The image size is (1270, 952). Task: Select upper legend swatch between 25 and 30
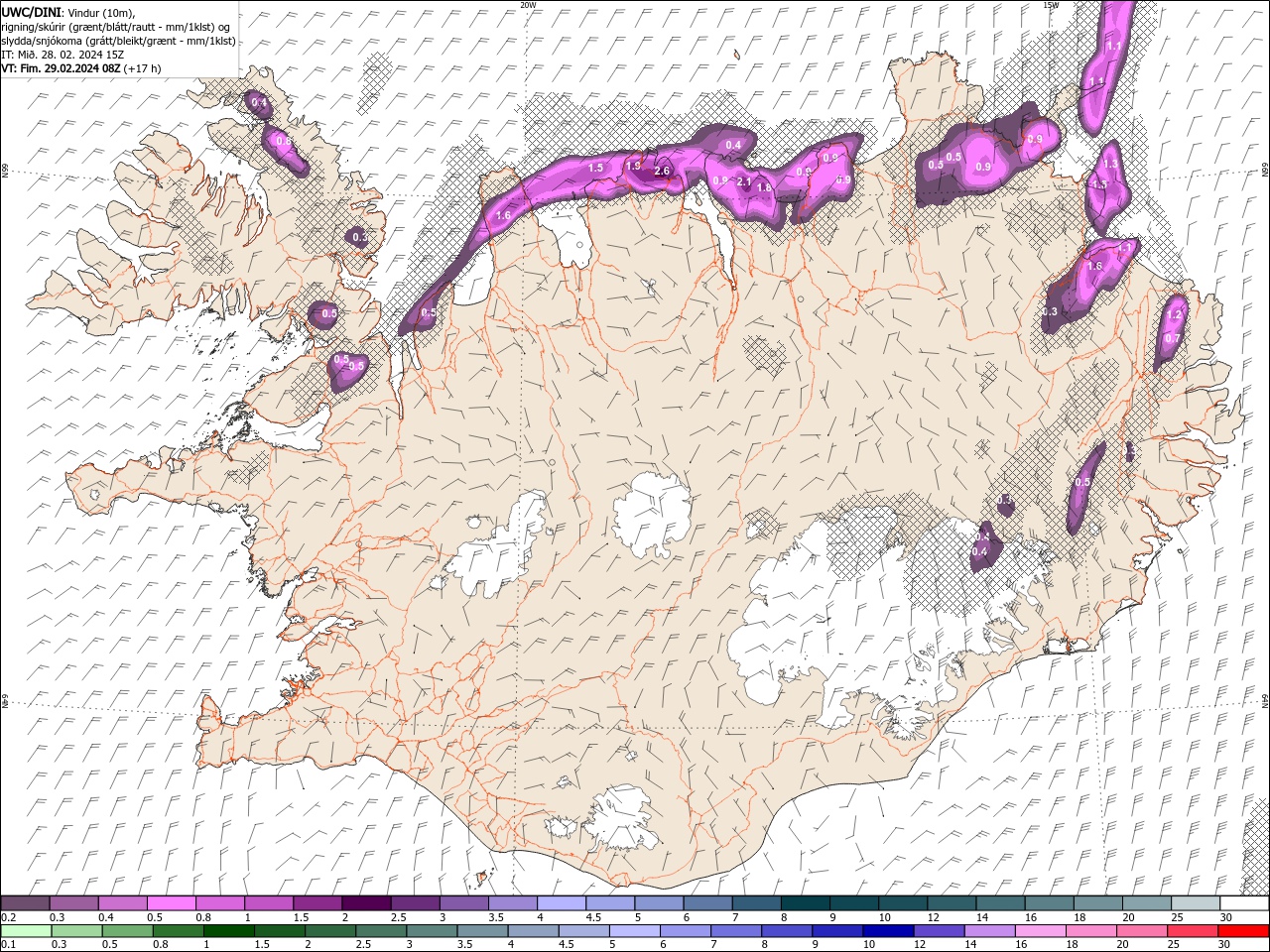coord(1196,903)
